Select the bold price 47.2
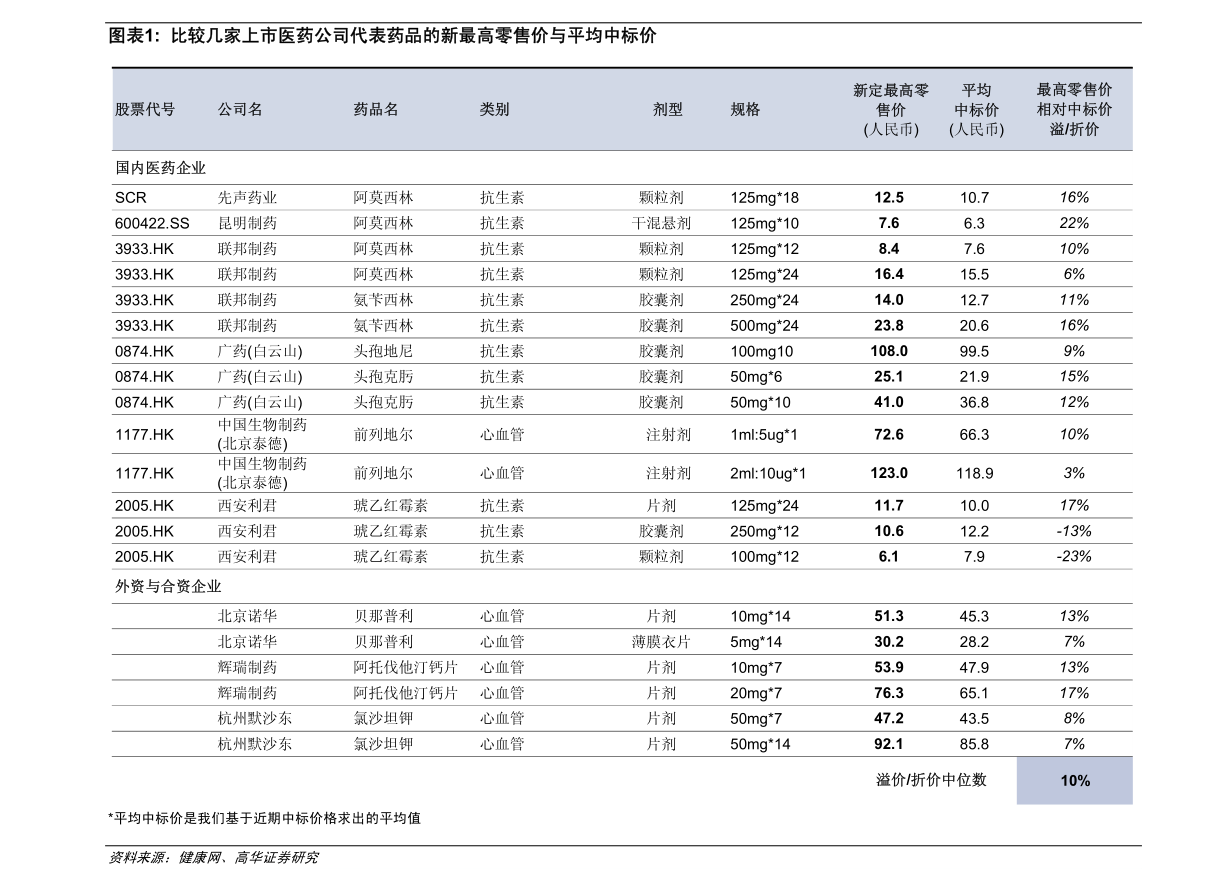 [889, 718]
